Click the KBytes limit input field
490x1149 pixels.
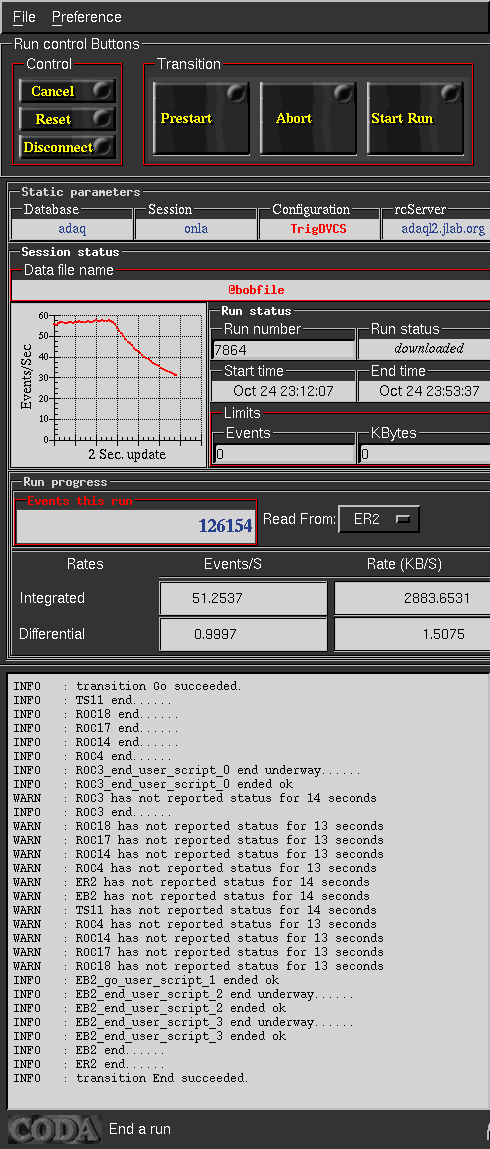(425, 454)
